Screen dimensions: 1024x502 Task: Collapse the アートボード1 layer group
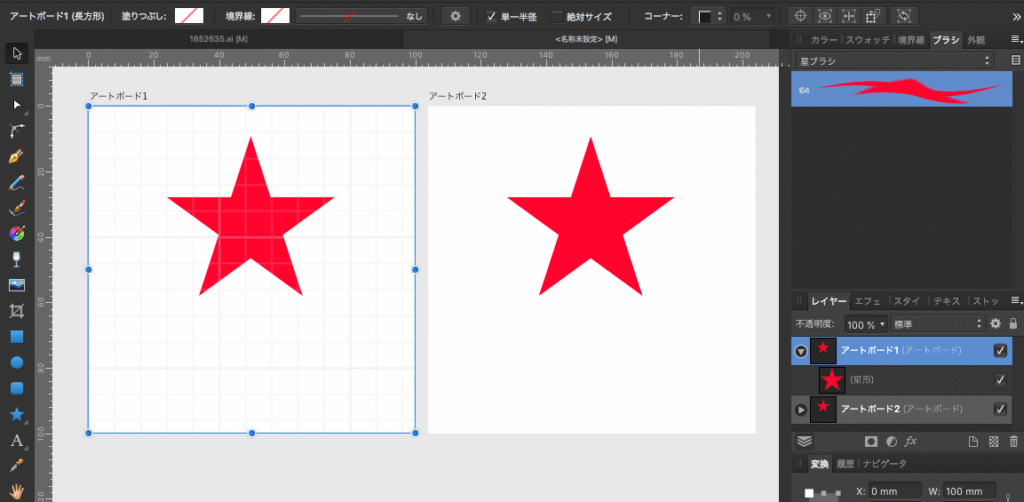801,351
